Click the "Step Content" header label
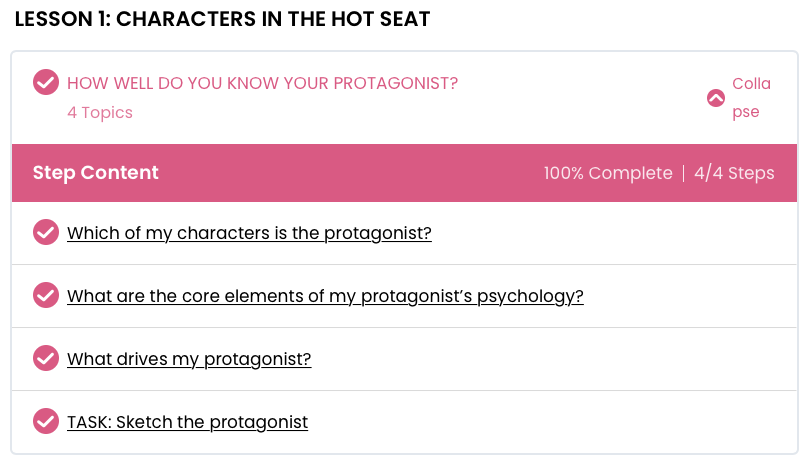This screenshot has width=810, height=466. 96,173
